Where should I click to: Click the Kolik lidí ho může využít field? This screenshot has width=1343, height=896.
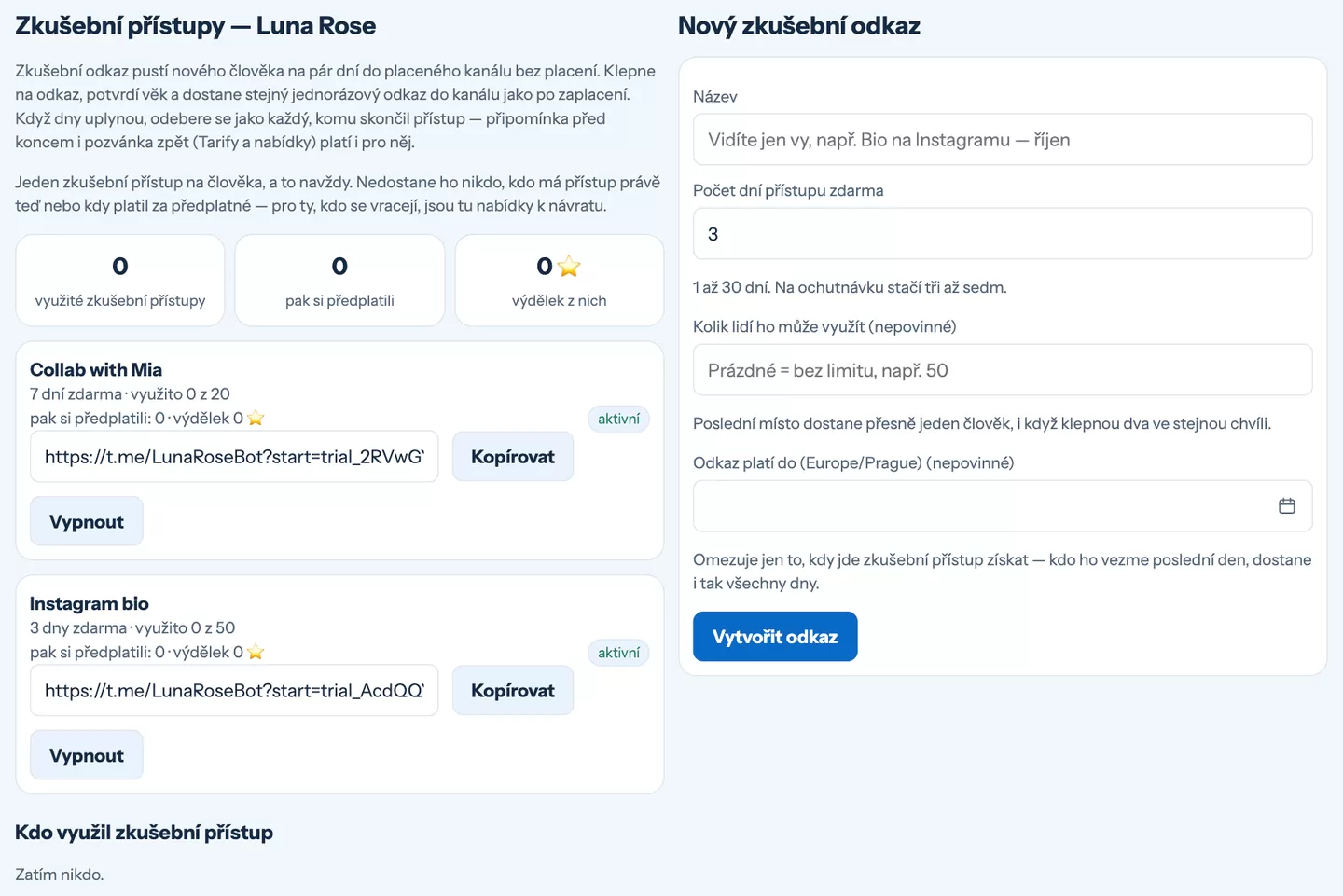(x=1003, y=370)
